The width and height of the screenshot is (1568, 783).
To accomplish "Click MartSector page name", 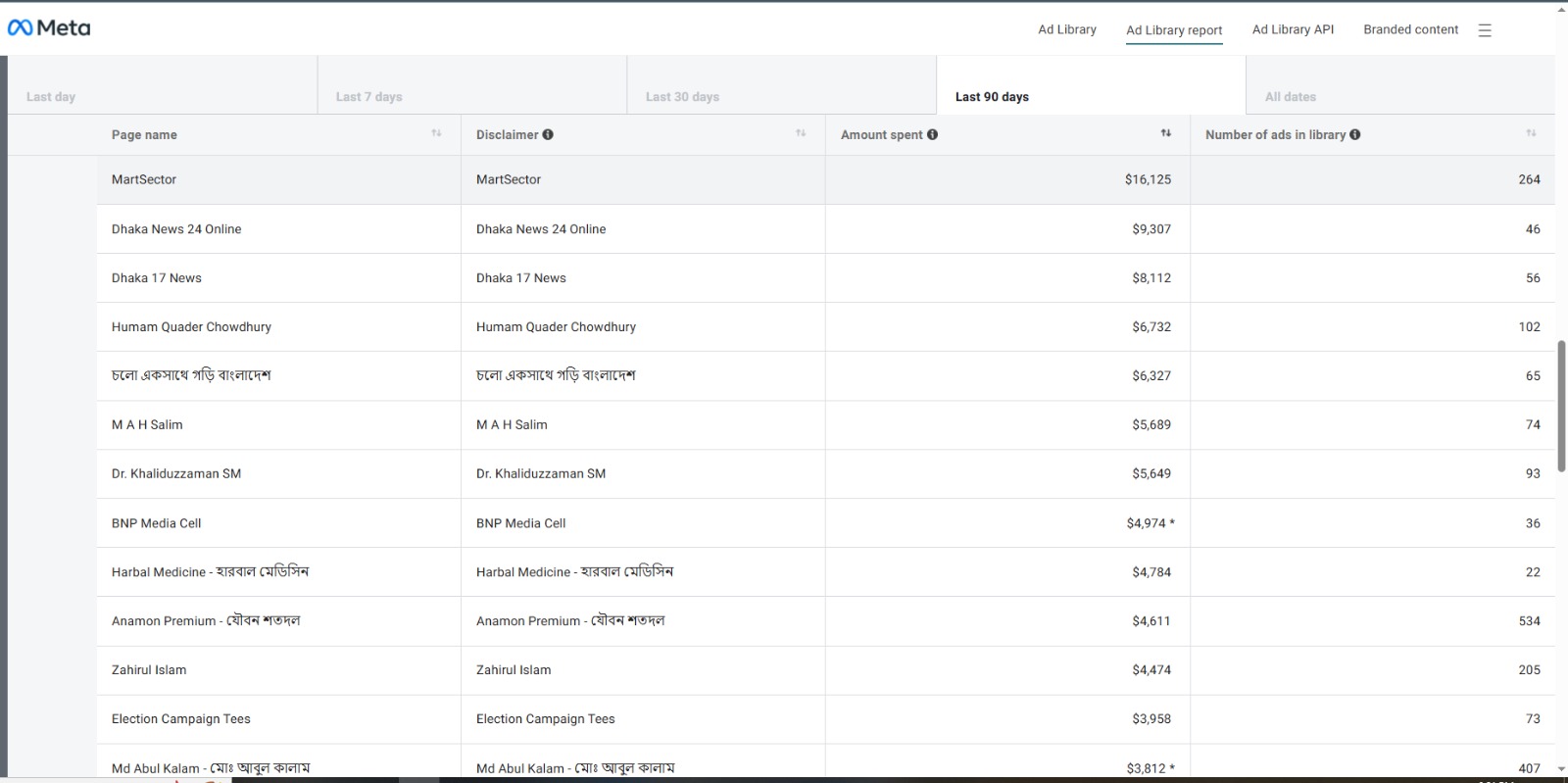I will (144, 179).
